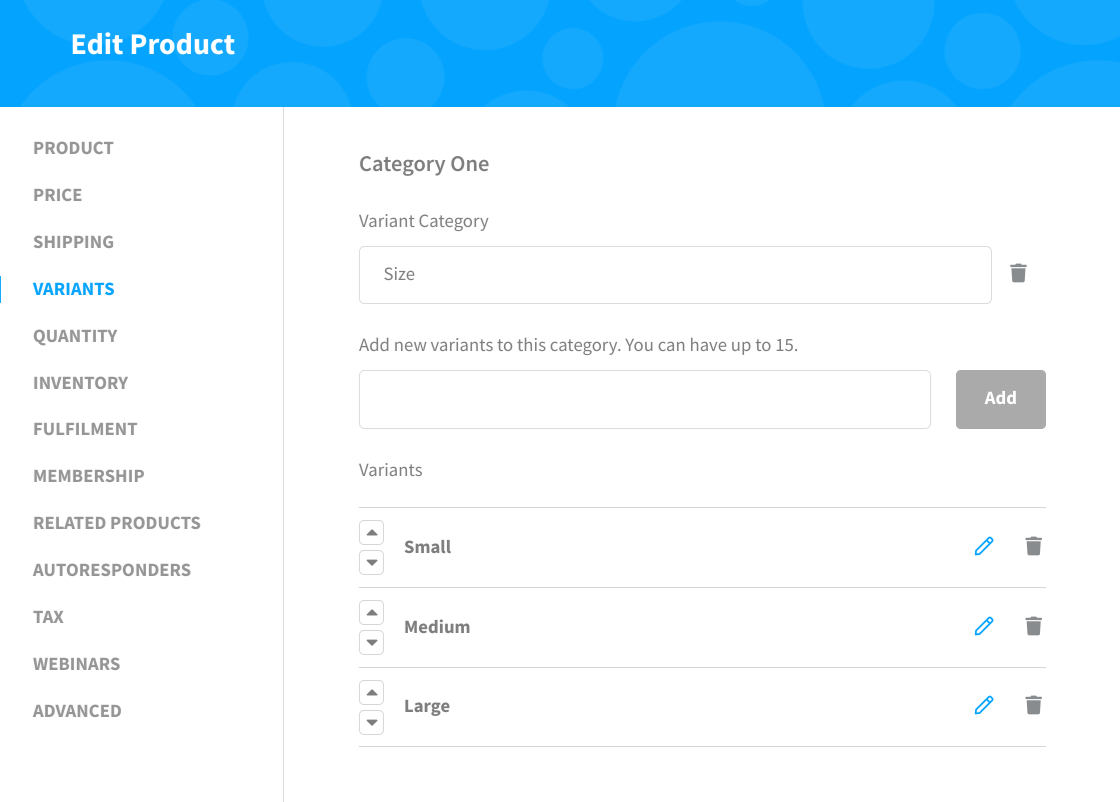The image size is (1120, 802).
Task: Edit the Large variant with pencil icon
Action: [x=984, y=706]
